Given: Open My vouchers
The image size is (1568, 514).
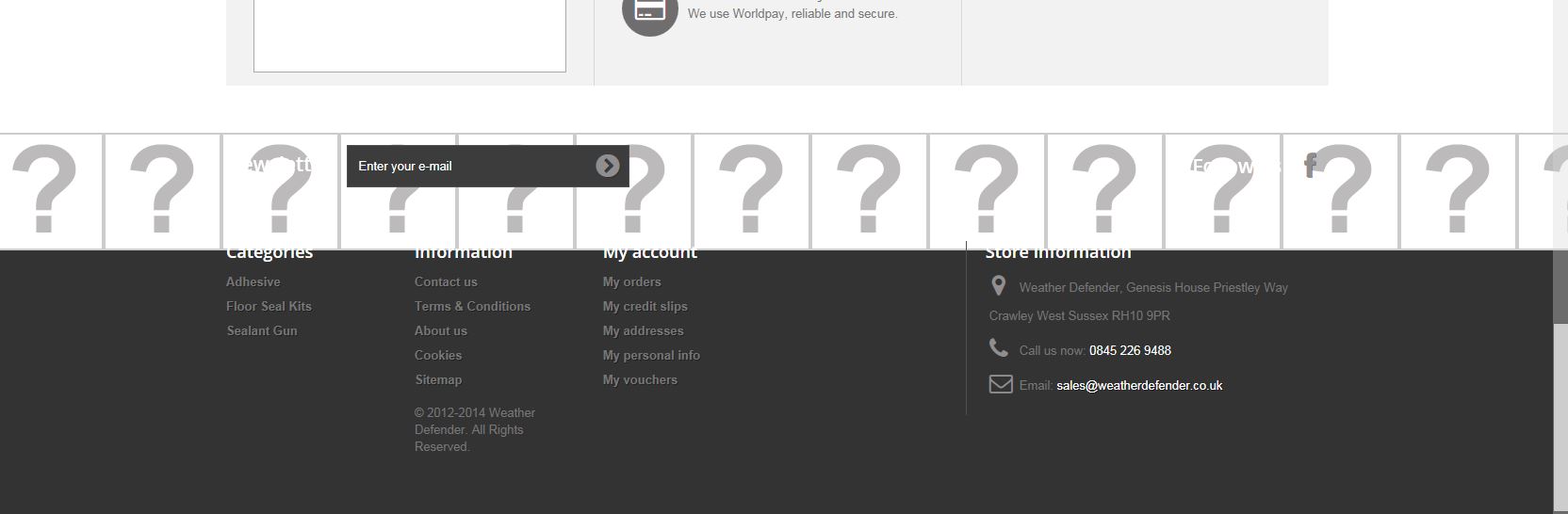Looking at the screenshot, I should tap(640, 379).
